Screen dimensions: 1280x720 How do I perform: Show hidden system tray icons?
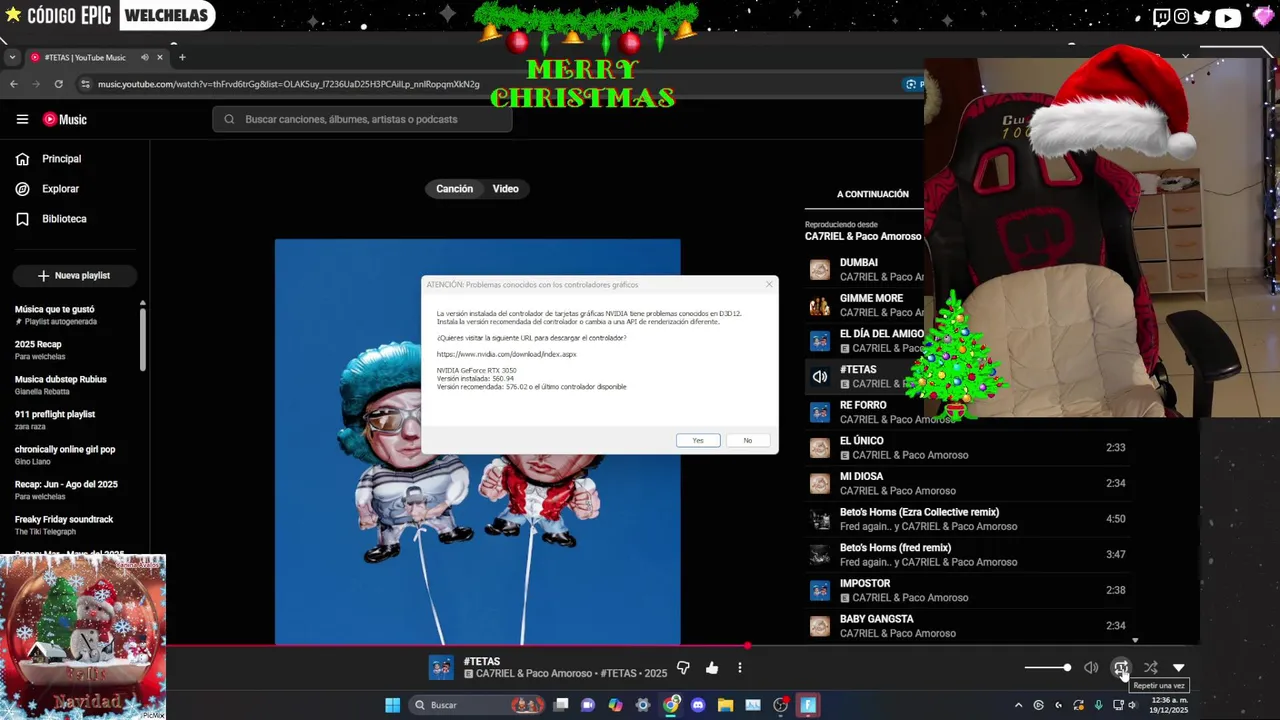tap(1018, 705)
